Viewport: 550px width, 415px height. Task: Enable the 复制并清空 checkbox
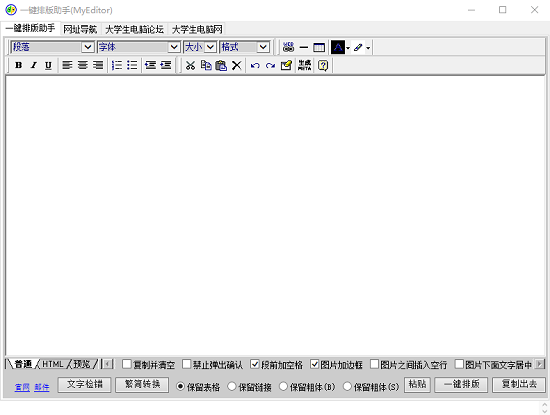pyautogui.click(x=127, y=364)
